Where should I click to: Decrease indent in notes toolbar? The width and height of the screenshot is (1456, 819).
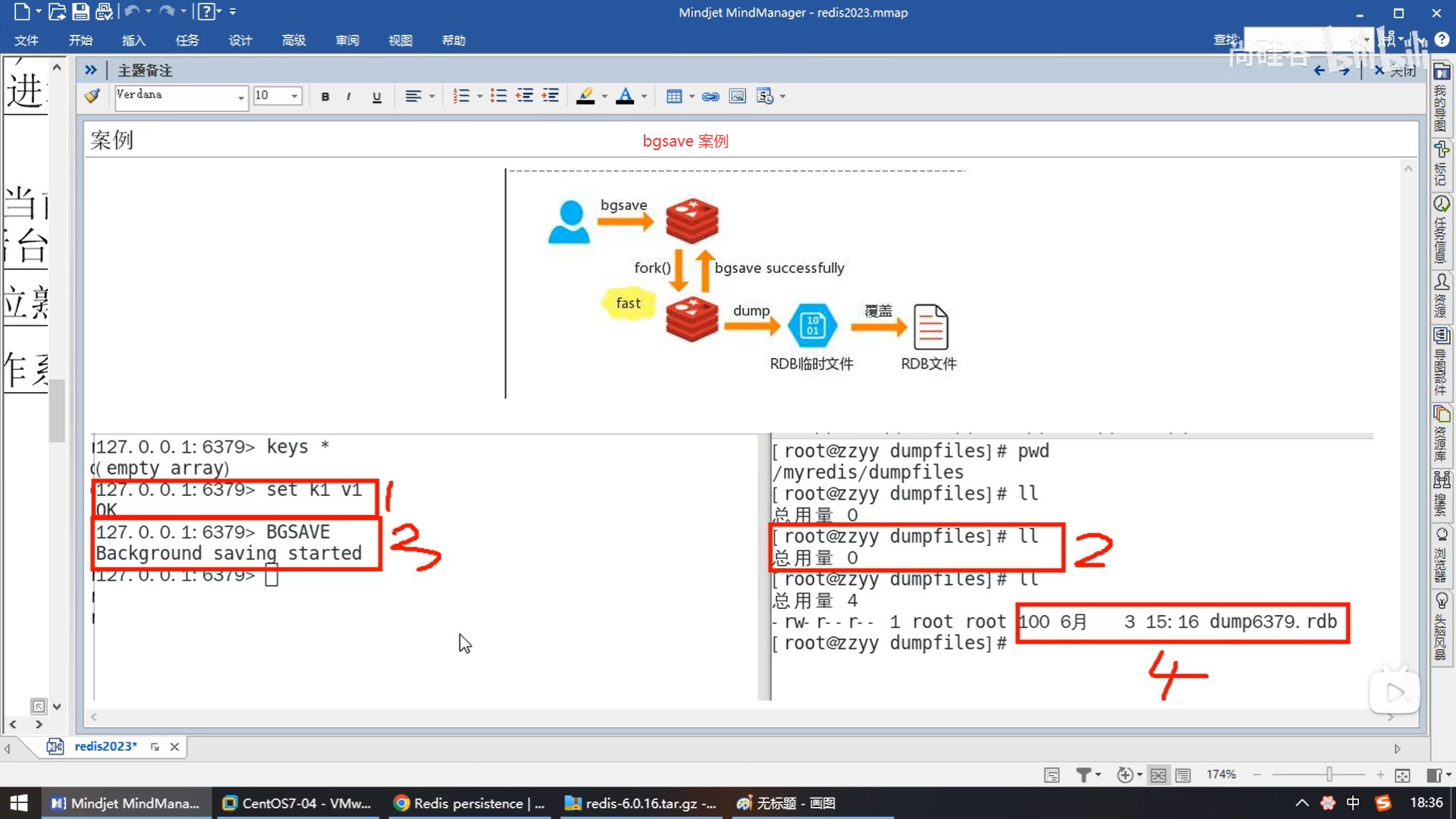(x=525, y=96)
